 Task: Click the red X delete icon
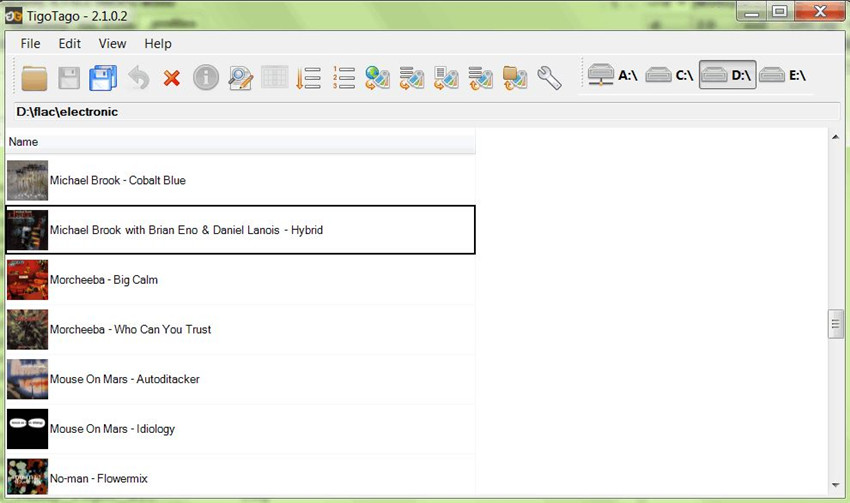coord(172,77)
